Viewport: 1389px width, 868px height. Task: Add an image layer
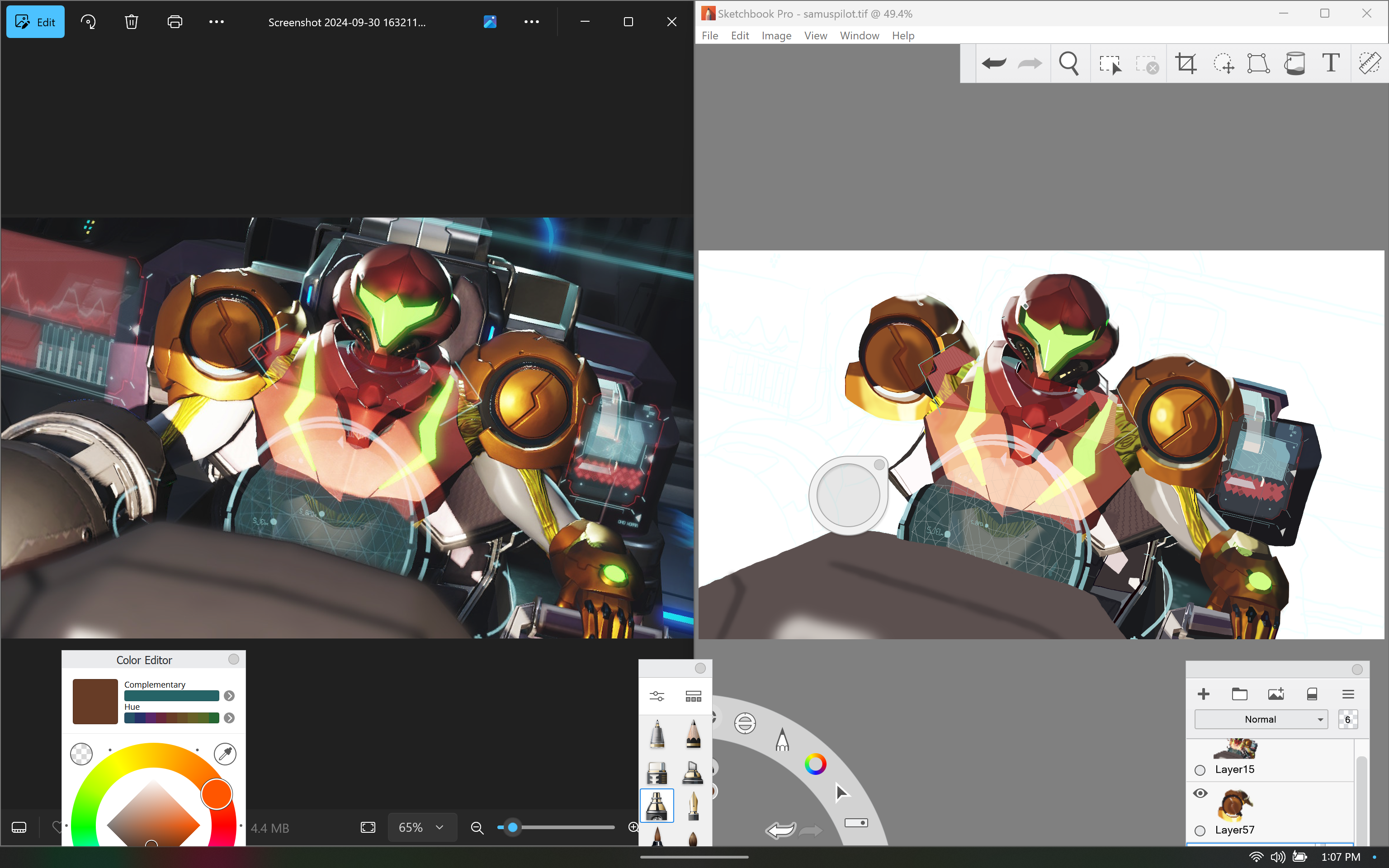1276,694
